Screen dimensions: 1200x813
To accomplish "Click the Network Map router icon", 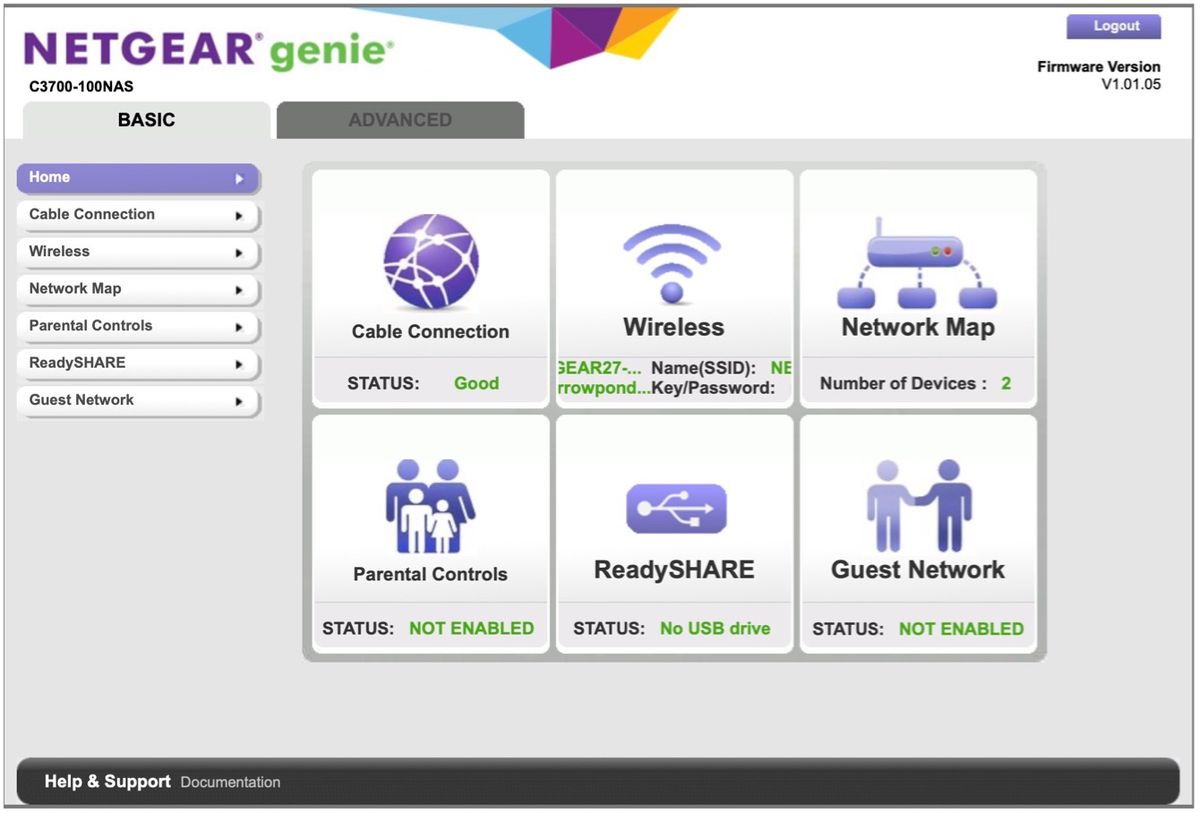I will tap(916, 258).
